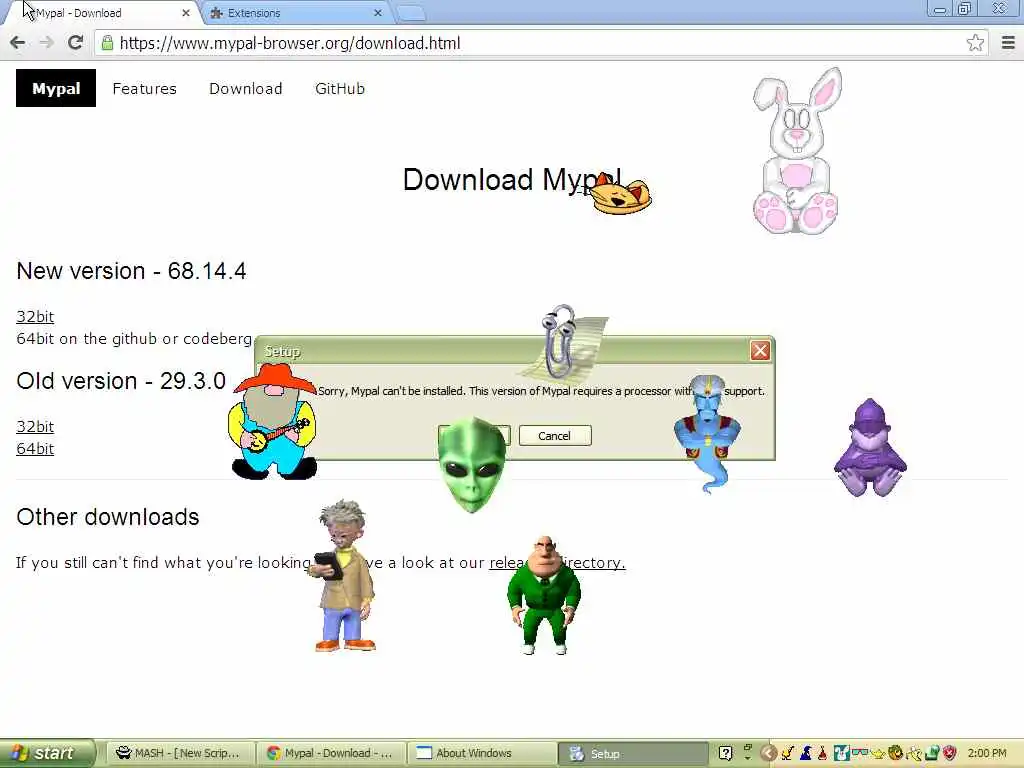Image resolution: width=1024 pixels, height=768 pixels.
Task: Click the 32bit link under New version
Action: (x=35, y=317)
